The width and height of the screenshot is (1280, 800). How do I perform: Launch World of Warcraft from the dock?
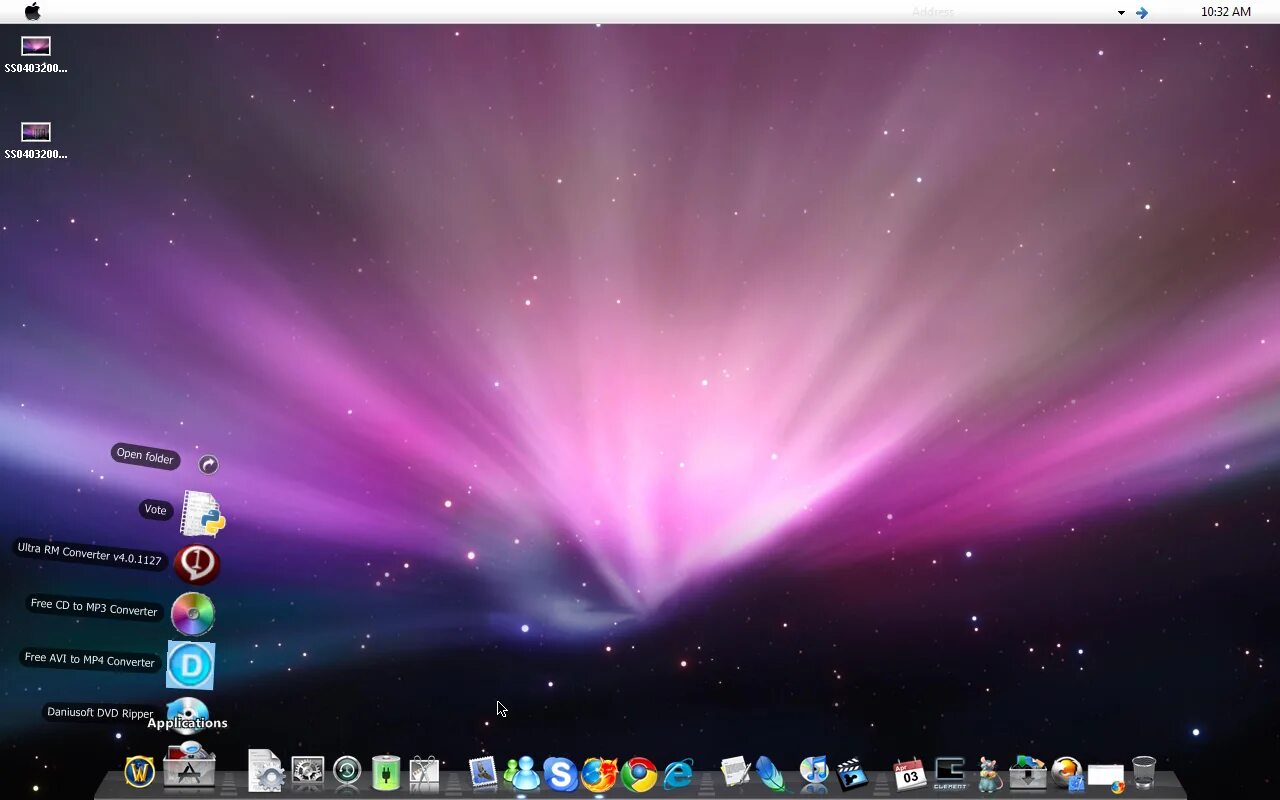(139, 772)
